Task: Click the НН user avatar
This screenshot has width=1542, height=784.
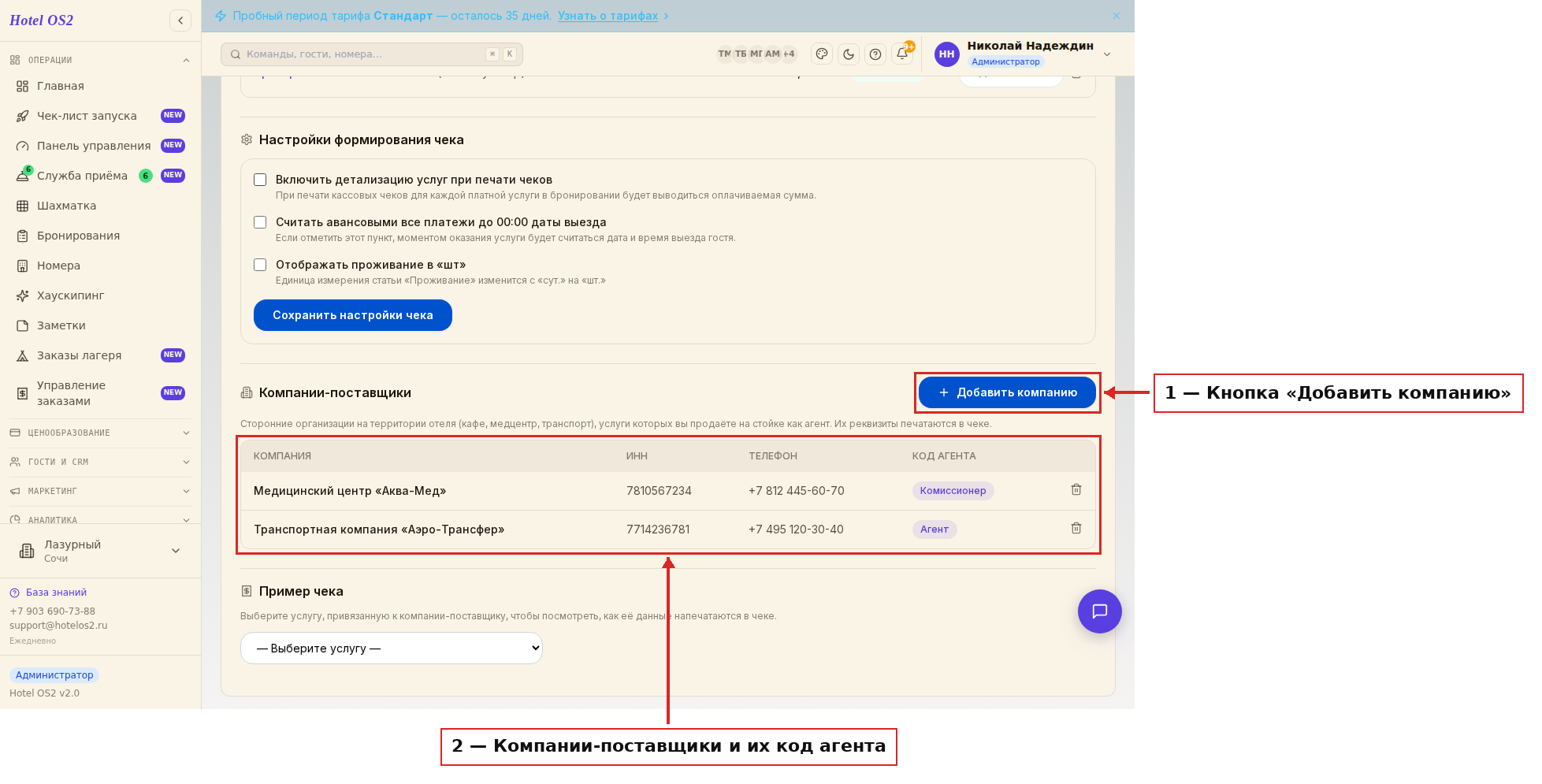Action: point(947,54)
